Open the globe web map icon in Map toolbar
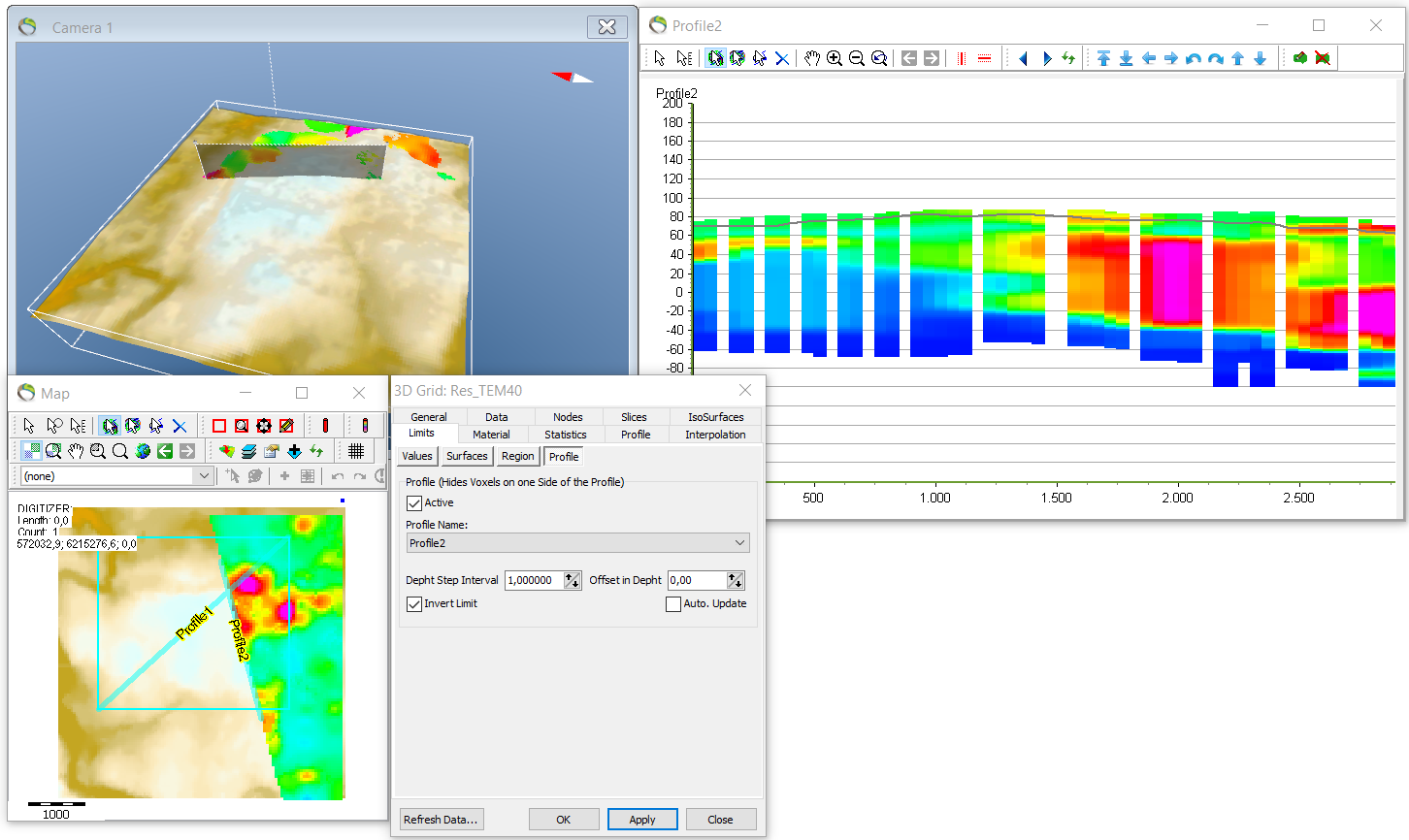The image size is (1409, 840). tap(142, 450)
